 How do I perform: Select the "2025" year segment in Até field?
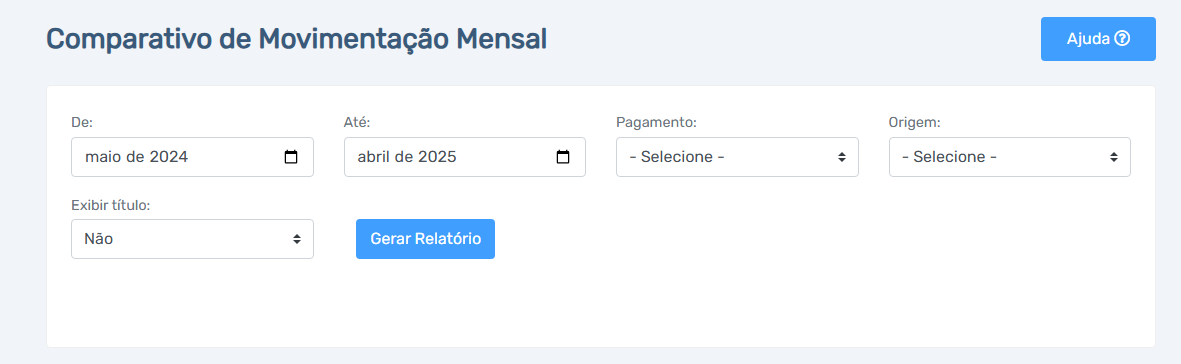pyautogui.click(x=438, y=158)
